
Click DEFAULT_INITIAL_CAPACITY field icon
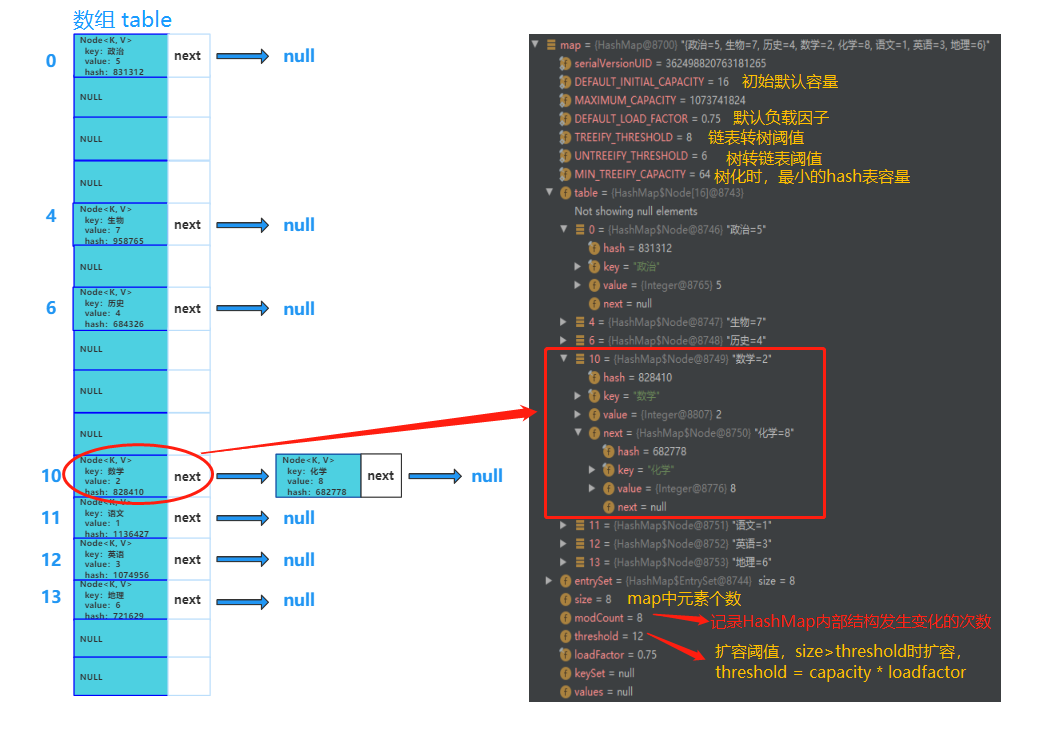coord(565,81)
